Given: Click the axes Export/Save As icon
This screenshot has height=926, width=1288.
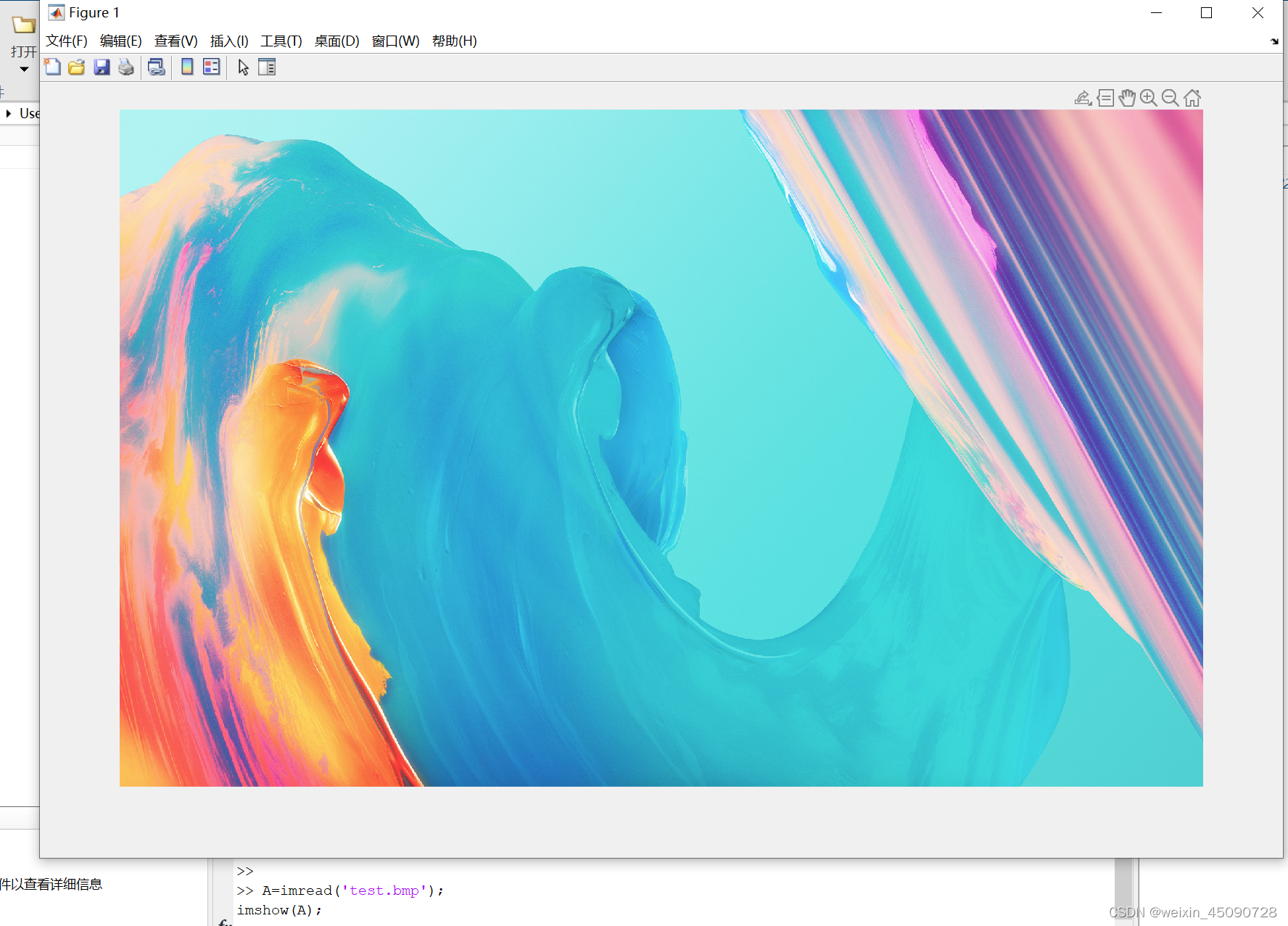Looking at the screenshot, I should click(1083, 98).
